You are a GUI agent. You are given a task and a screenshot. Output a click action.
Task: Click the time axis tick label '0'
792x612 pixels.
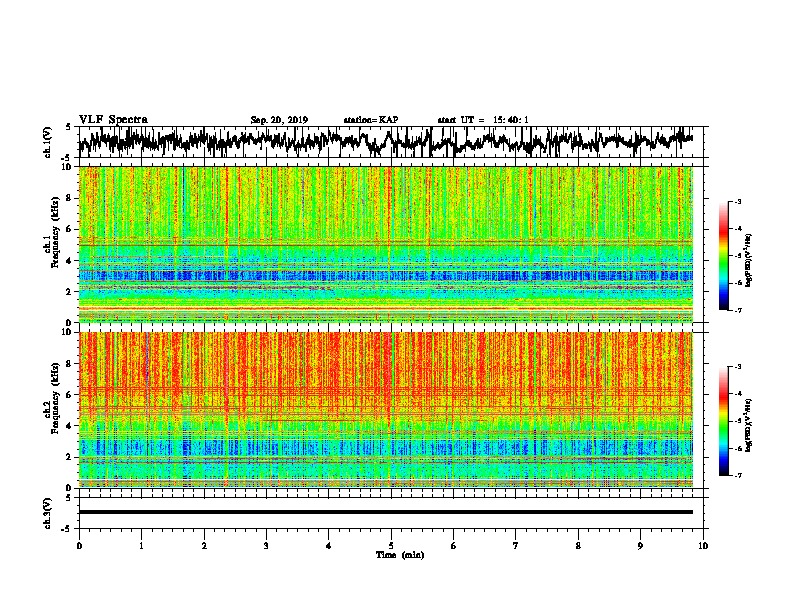[x=79, y=546]
